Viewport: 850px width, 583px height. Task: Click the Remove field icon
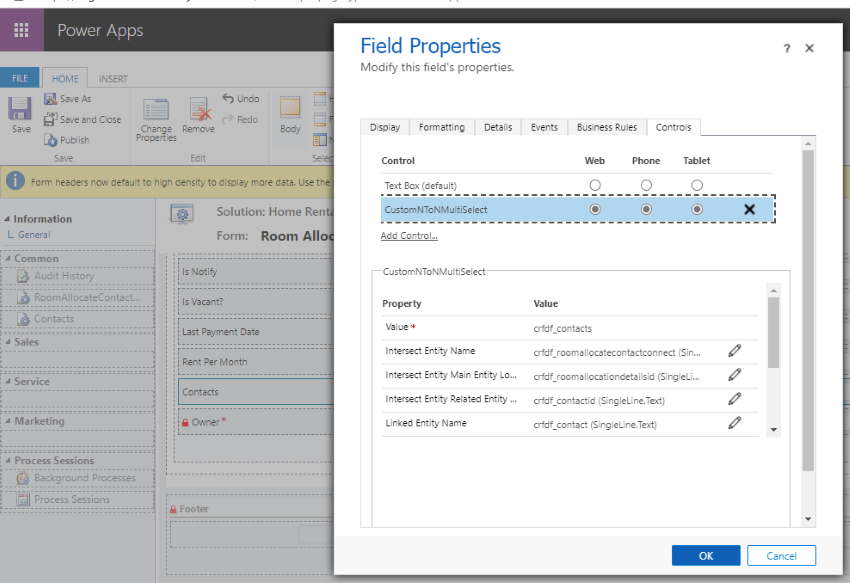click(x=199, y=110)
